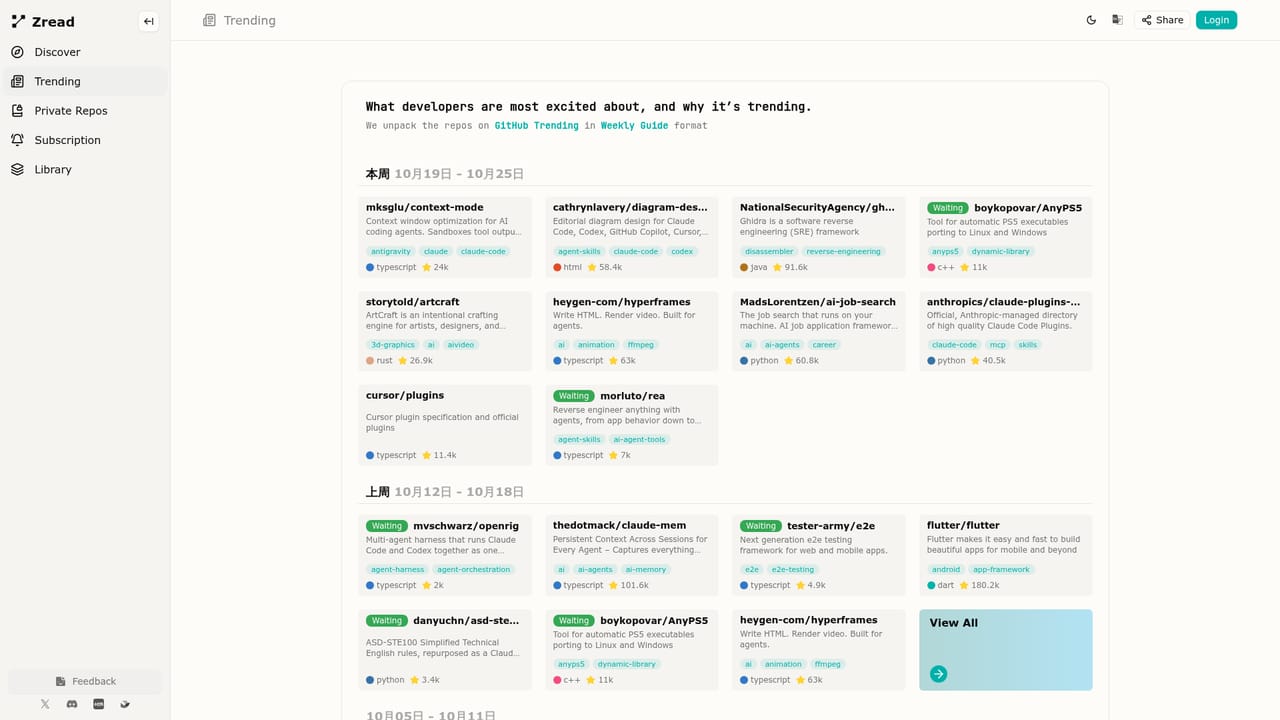This screenshot has width=1280, height=720.
Task: Follow the Weekly Guide link
Action: (x=634, y=125)
